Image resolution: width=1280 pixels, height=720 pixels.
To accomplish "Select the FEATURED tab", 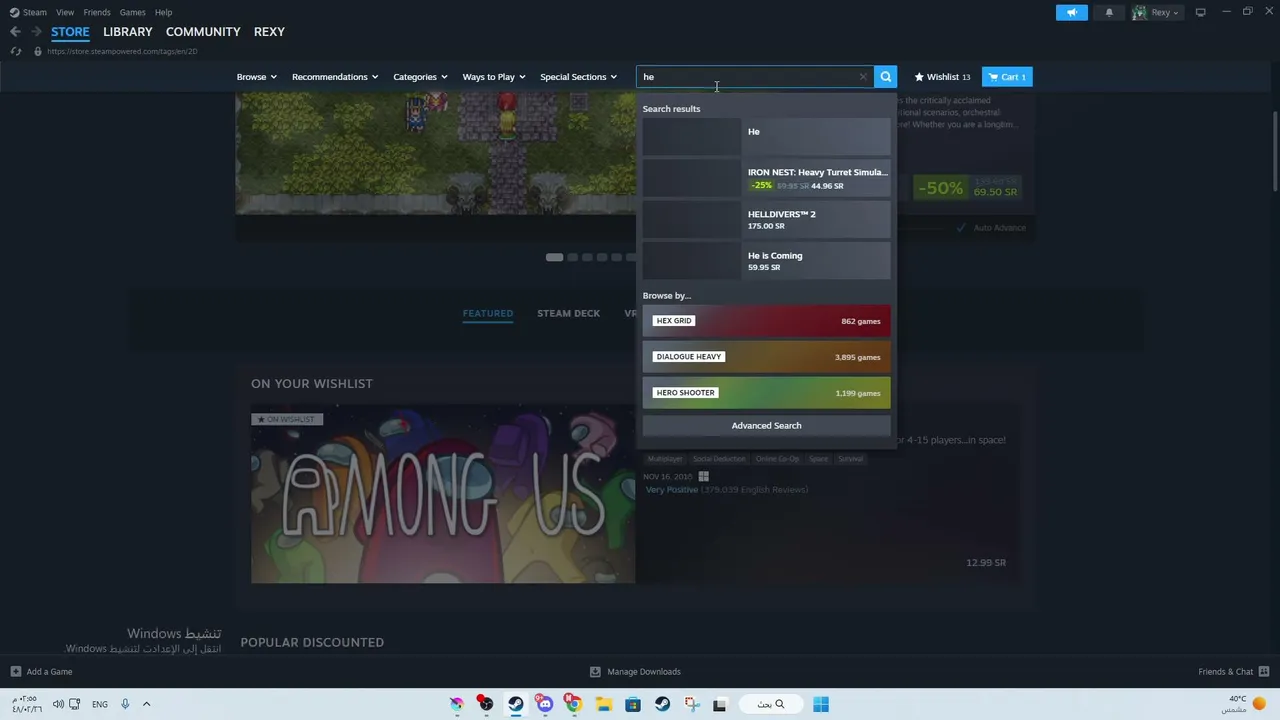I will pos(488,313).
